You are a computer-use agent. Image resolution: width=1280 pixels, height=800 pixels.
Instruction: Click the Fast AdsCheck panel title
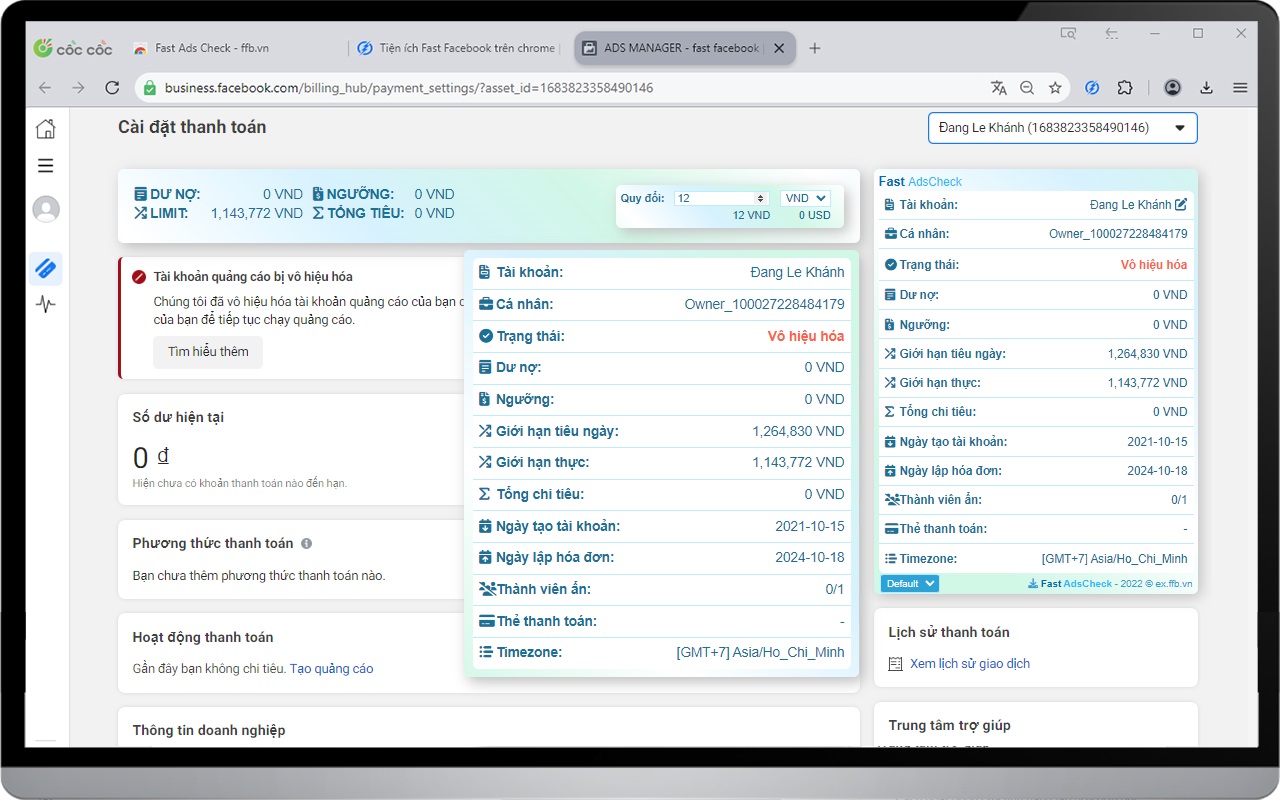tap(920, 182)
